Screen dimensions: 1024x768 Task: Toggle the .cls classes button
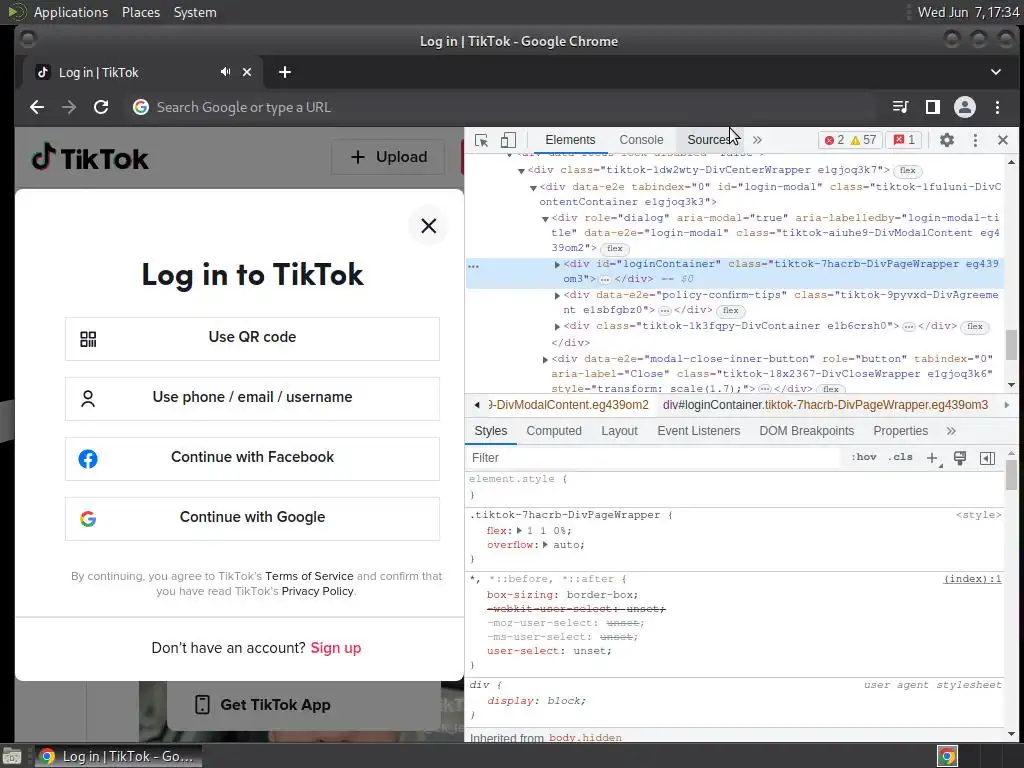pyautogui.click(x=900, y=457)
